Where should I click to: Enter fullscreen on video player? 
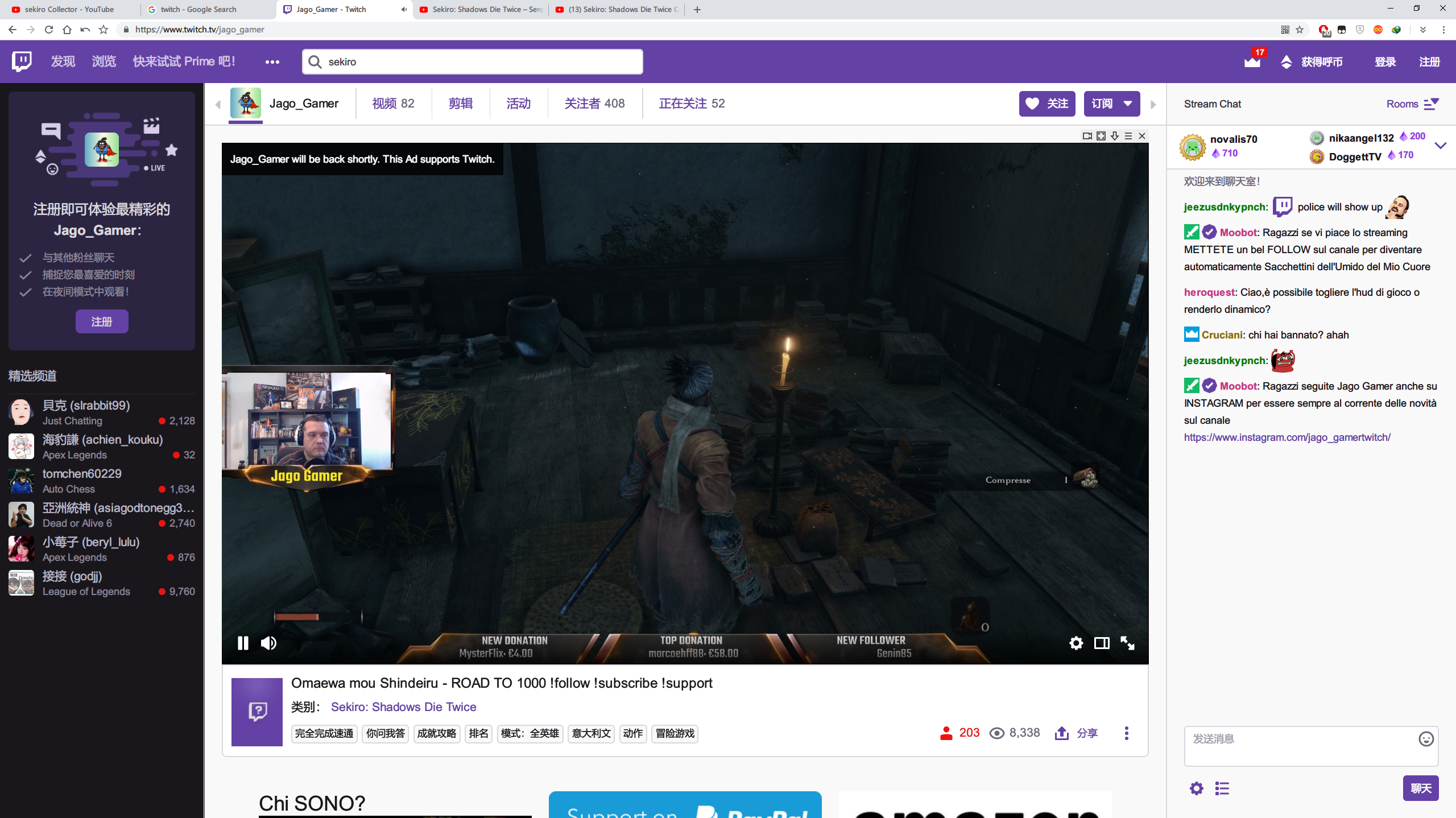click(1127, 643)
